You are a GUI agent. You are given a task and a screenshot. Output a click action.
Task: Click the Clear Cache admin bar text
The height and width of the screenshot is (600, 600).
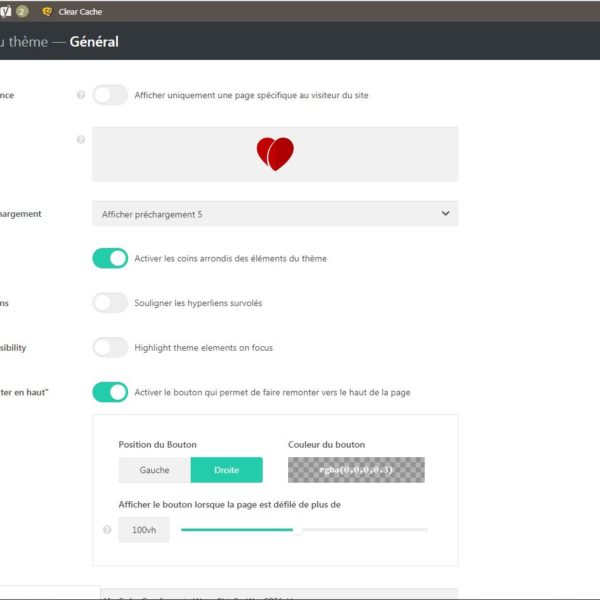(x=80, y=11)
